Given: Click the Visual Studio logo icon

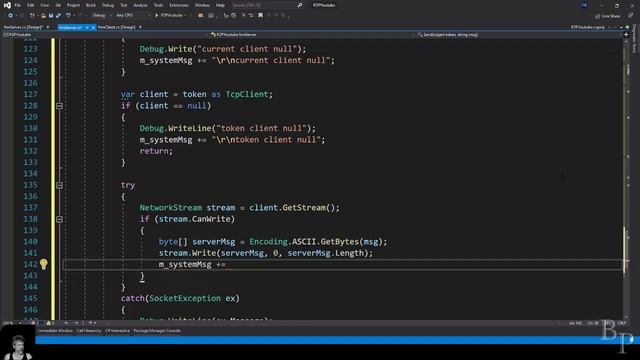Looking at the screenshot, I should pos(7,5).
